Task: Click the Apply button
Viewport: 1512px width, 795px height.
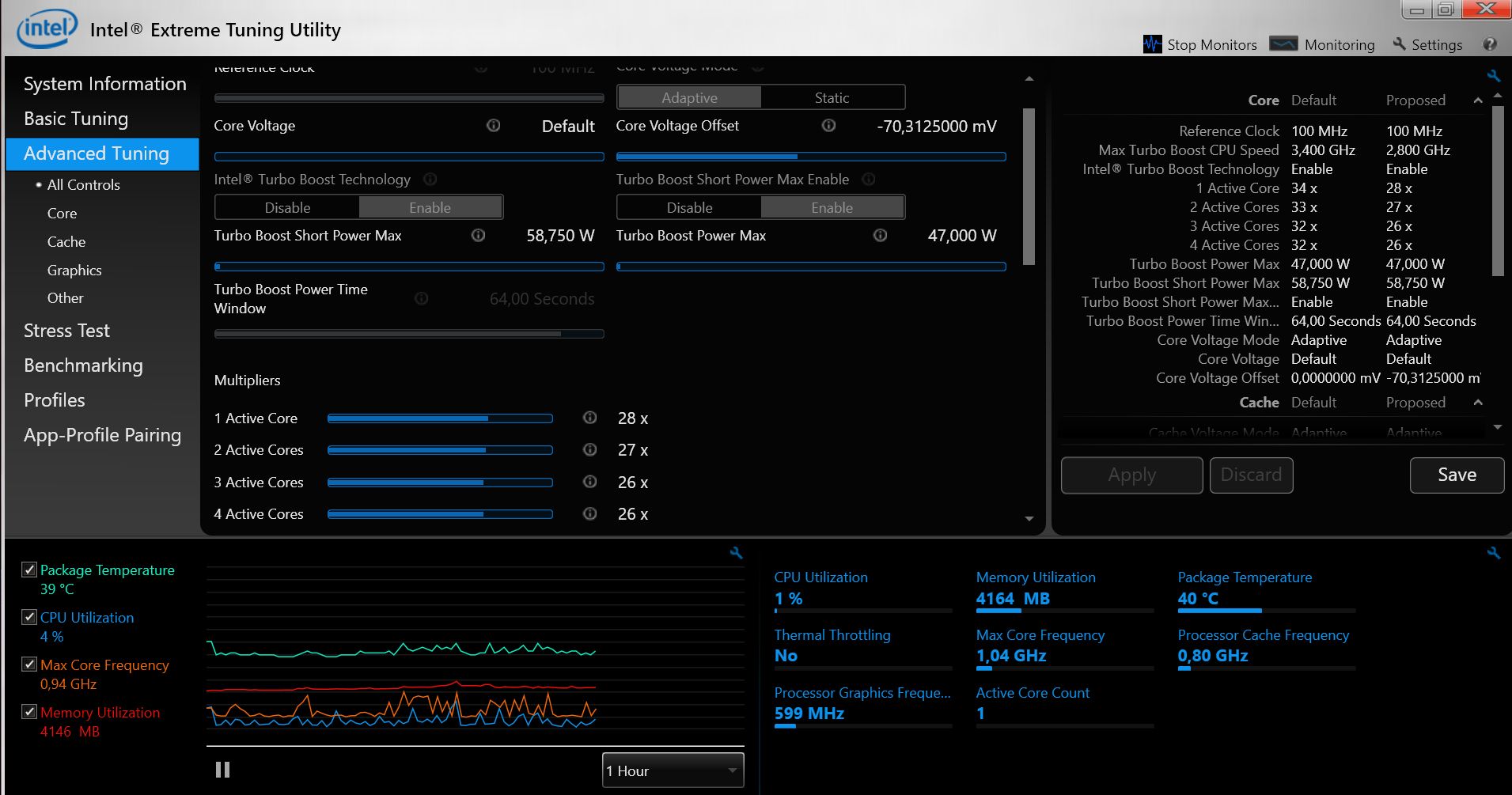Action: click(1131, 475)
